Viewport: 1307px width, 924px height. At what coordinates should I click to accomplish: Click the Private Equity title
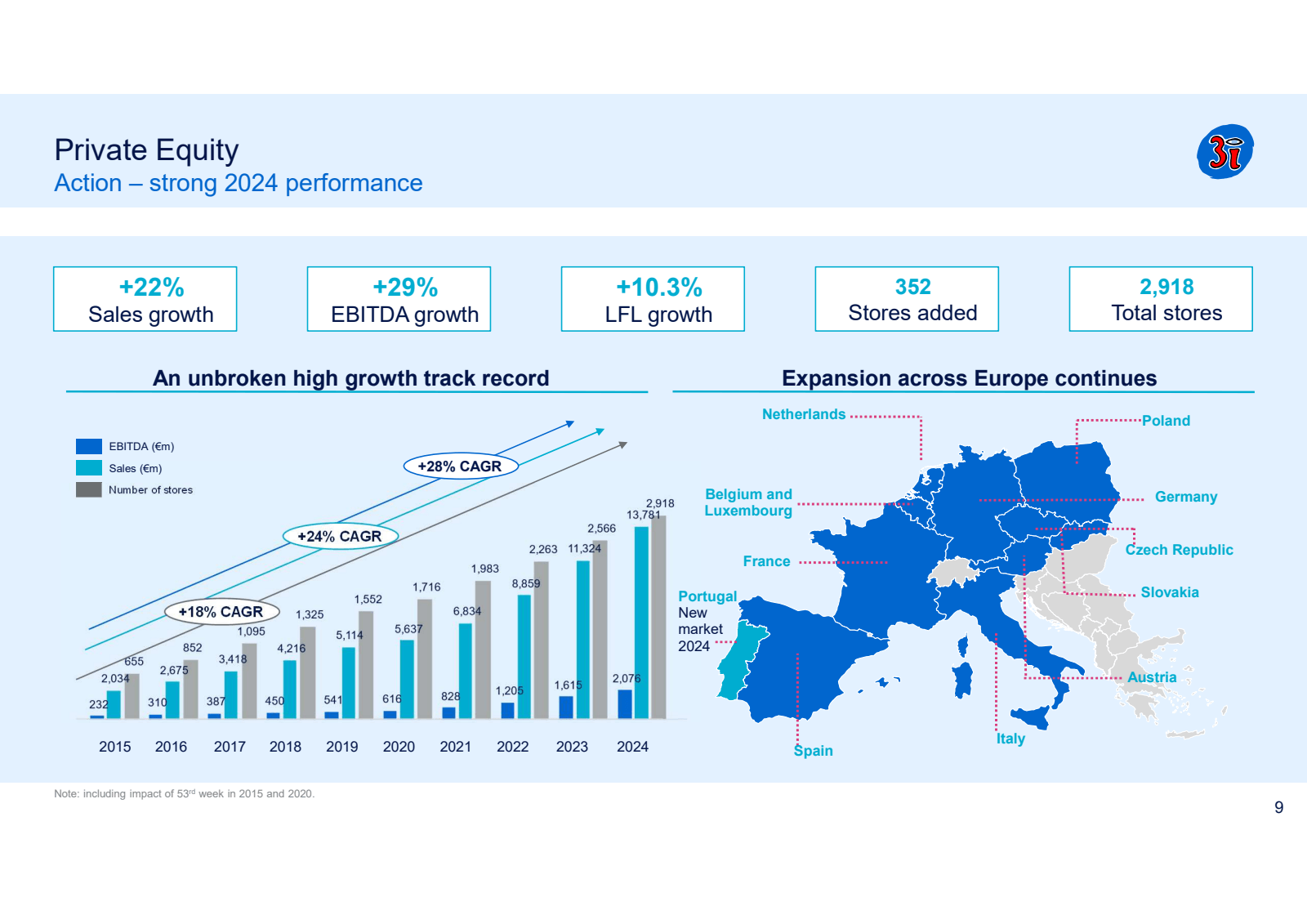[x=146, y=150]
